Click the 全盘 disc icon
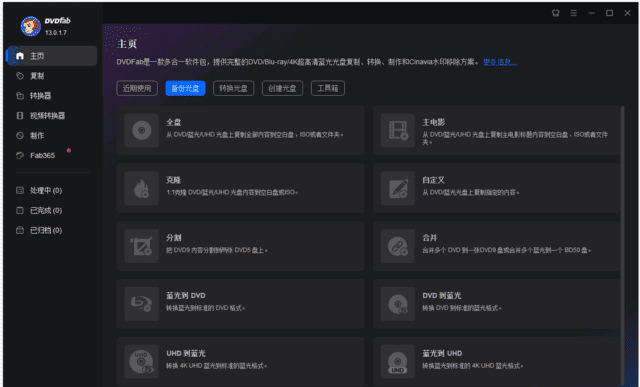640x387 pixels. 142,131
